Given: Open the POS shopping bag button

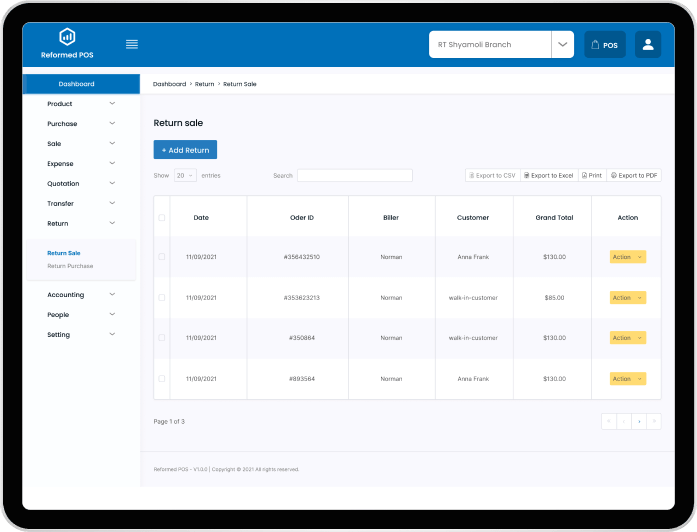Looking at the screenshot, I should click(x=604, y=45).
